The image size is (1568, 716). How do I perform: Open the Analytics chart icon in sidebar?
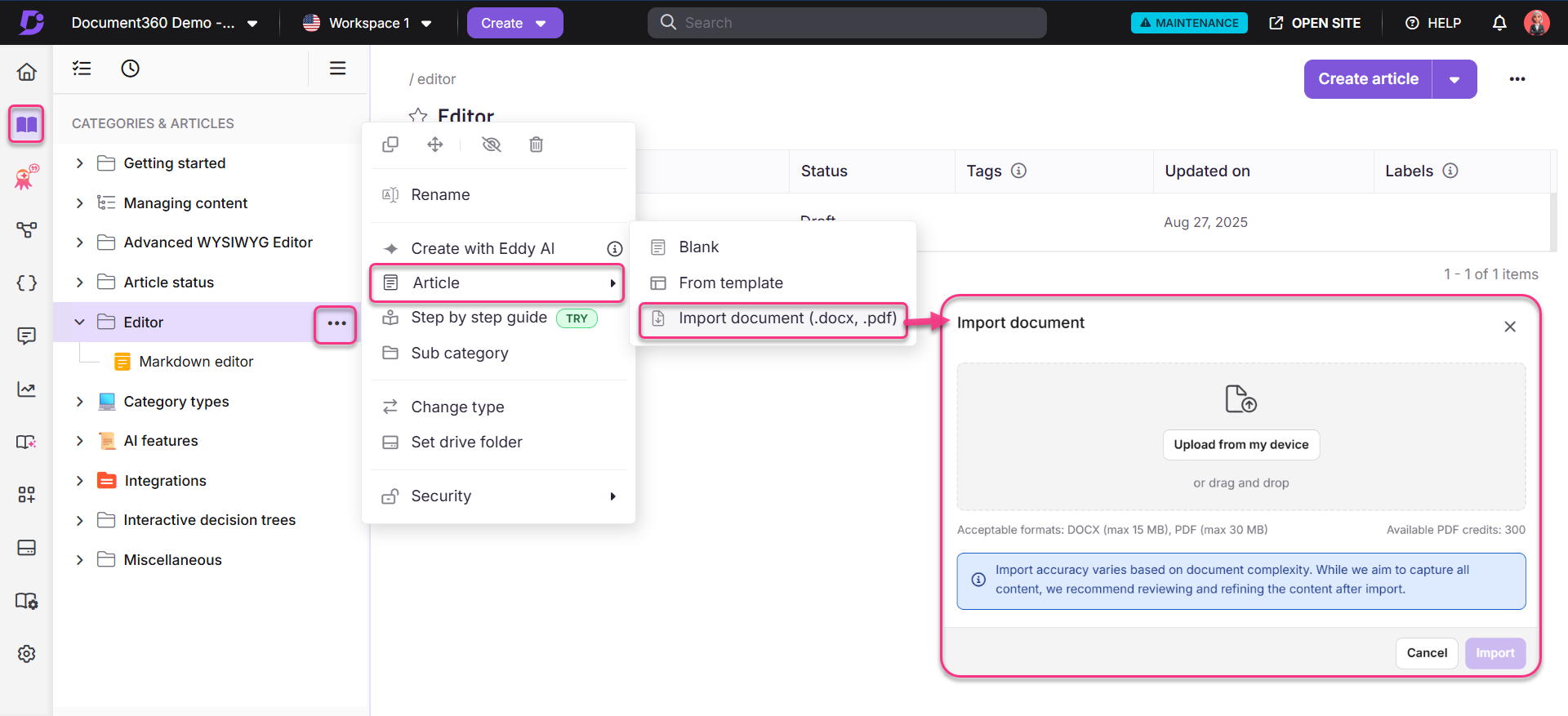tap(26, 389)
